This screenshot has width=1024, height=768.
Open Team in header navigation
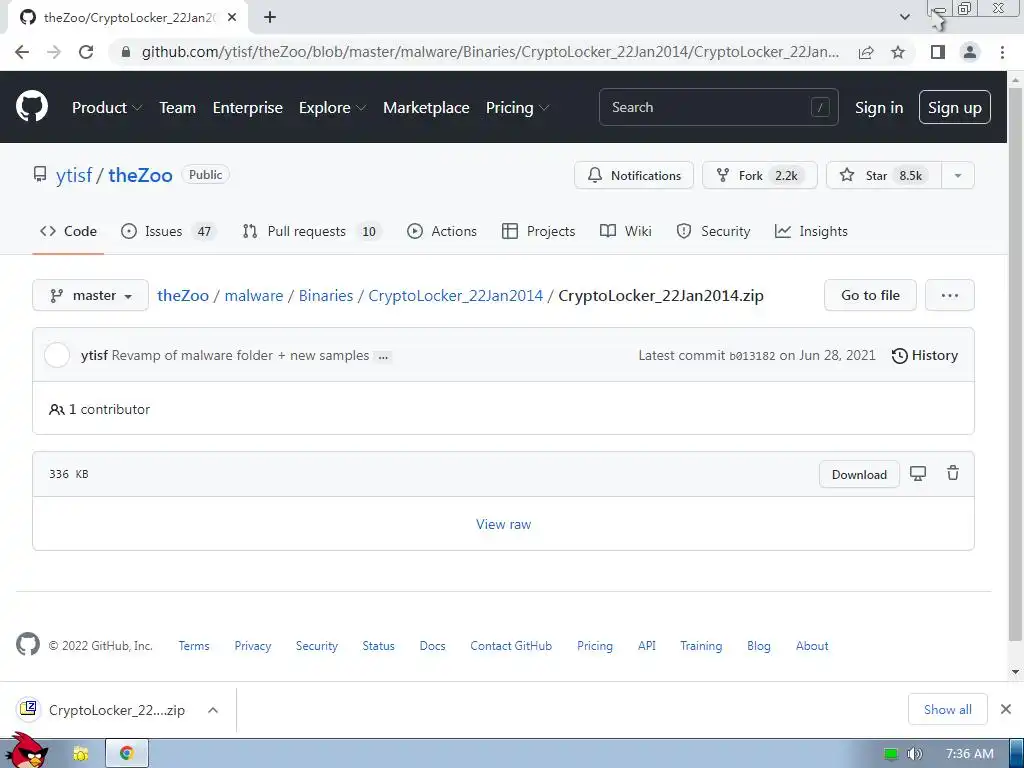pos(178,108)
